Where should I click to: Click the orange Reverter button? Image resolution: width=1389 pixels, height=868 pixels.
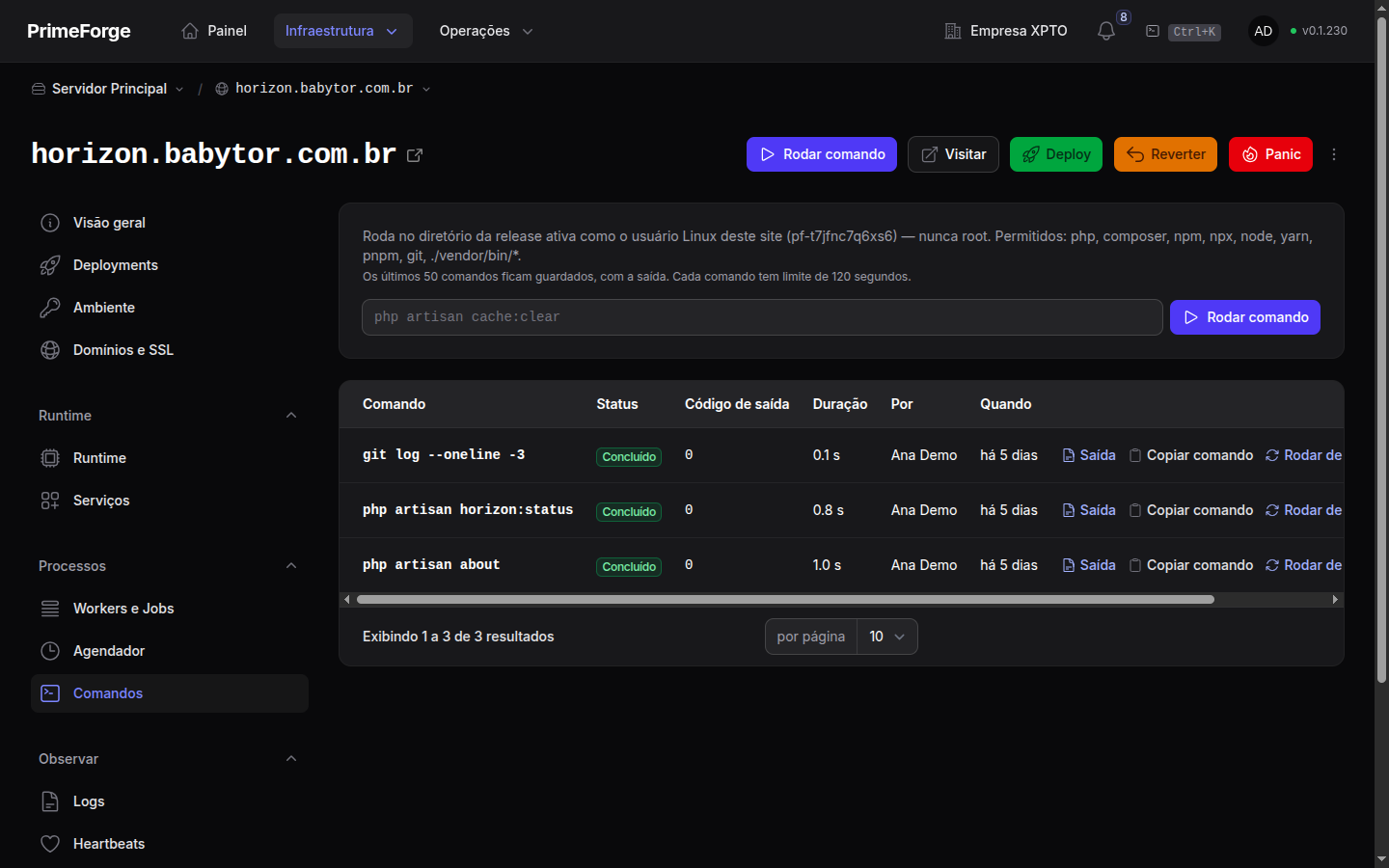pos(1166,154)
